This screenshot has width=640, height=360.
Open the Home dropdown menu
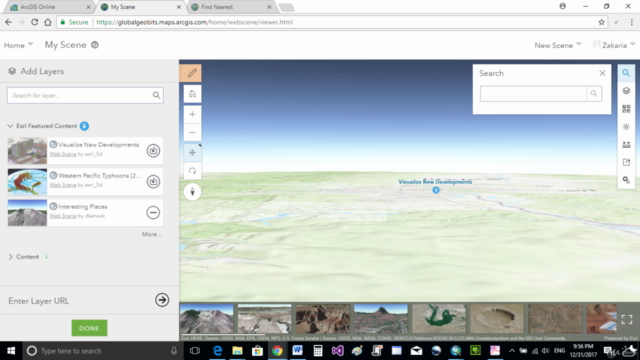coord(18,45)
